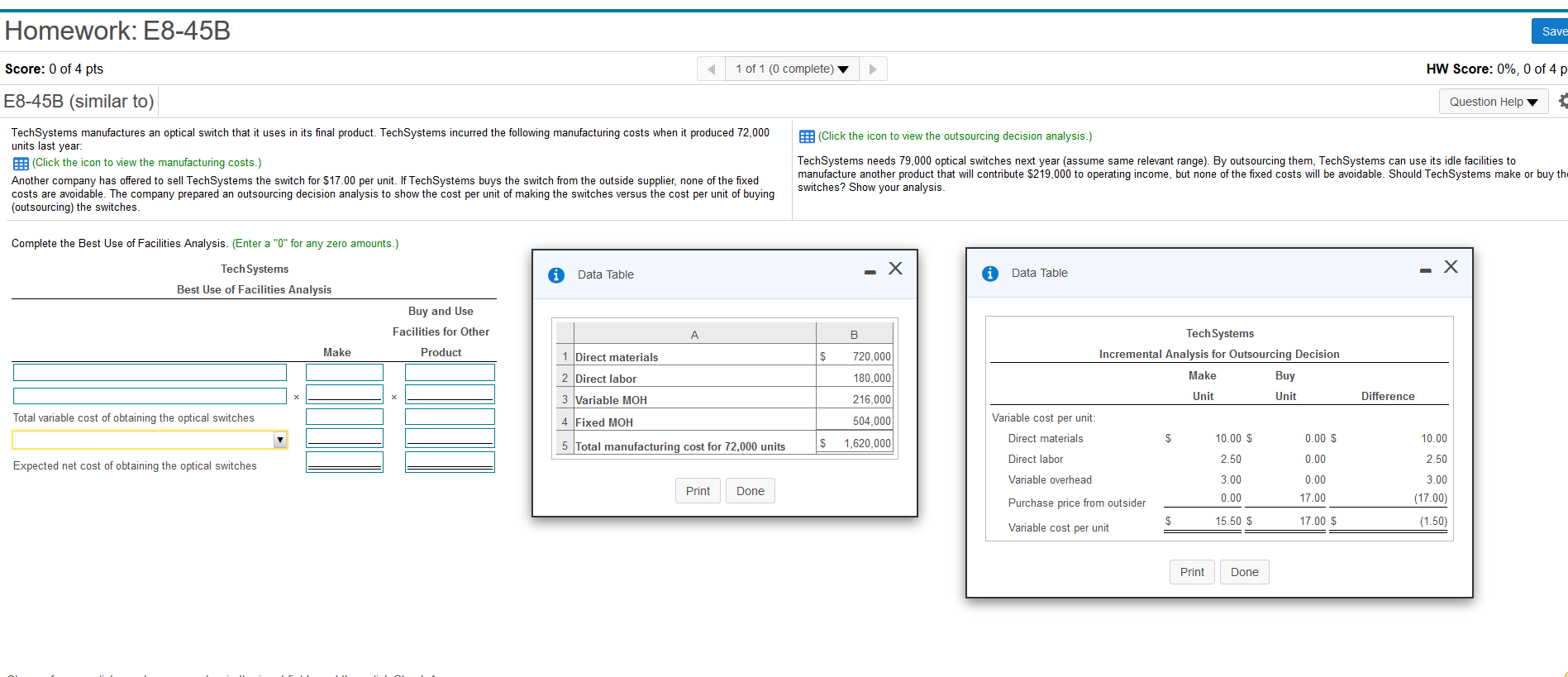This screenshot has height=677, width=1568.
Task: Click the 1,620,000 total cell
Action: tap(855, 444)
